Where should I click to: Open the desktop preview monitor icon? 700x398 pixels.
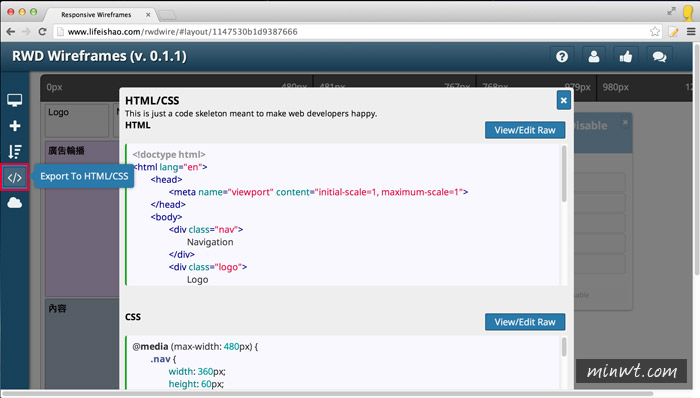point(14,100)
